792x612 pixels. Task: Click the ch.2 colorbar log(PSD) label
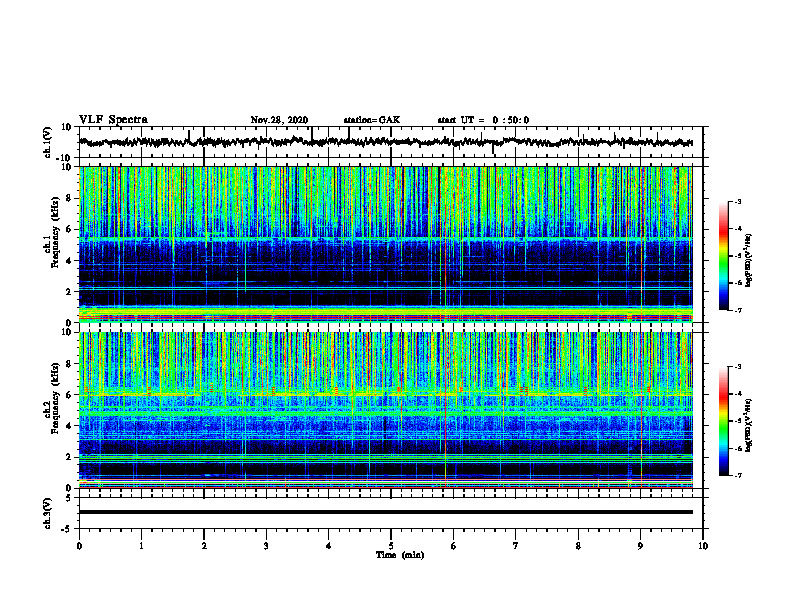pyautogui.click(x=749, y=425)
